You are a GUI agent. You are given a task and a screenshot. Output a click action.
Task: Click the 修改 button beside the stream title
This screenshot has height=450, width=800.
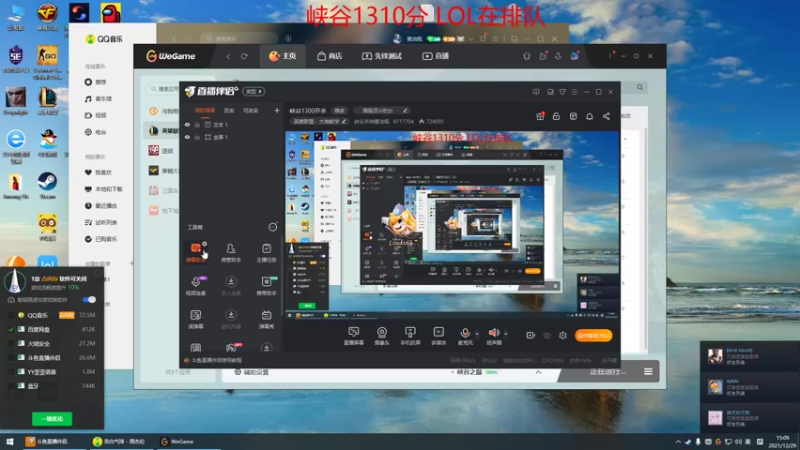339,110
